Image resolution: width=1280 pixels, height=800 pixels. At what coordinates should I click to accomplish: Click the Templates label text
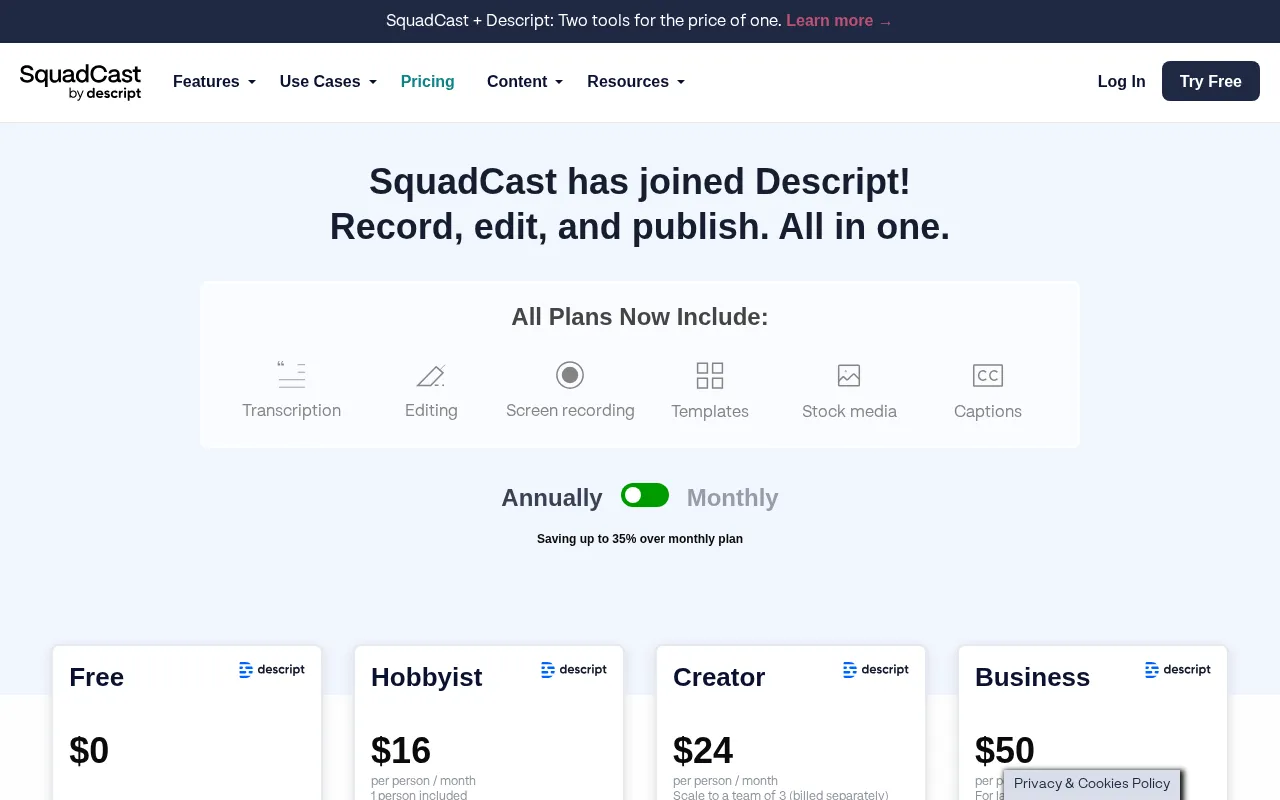point(710,411)
